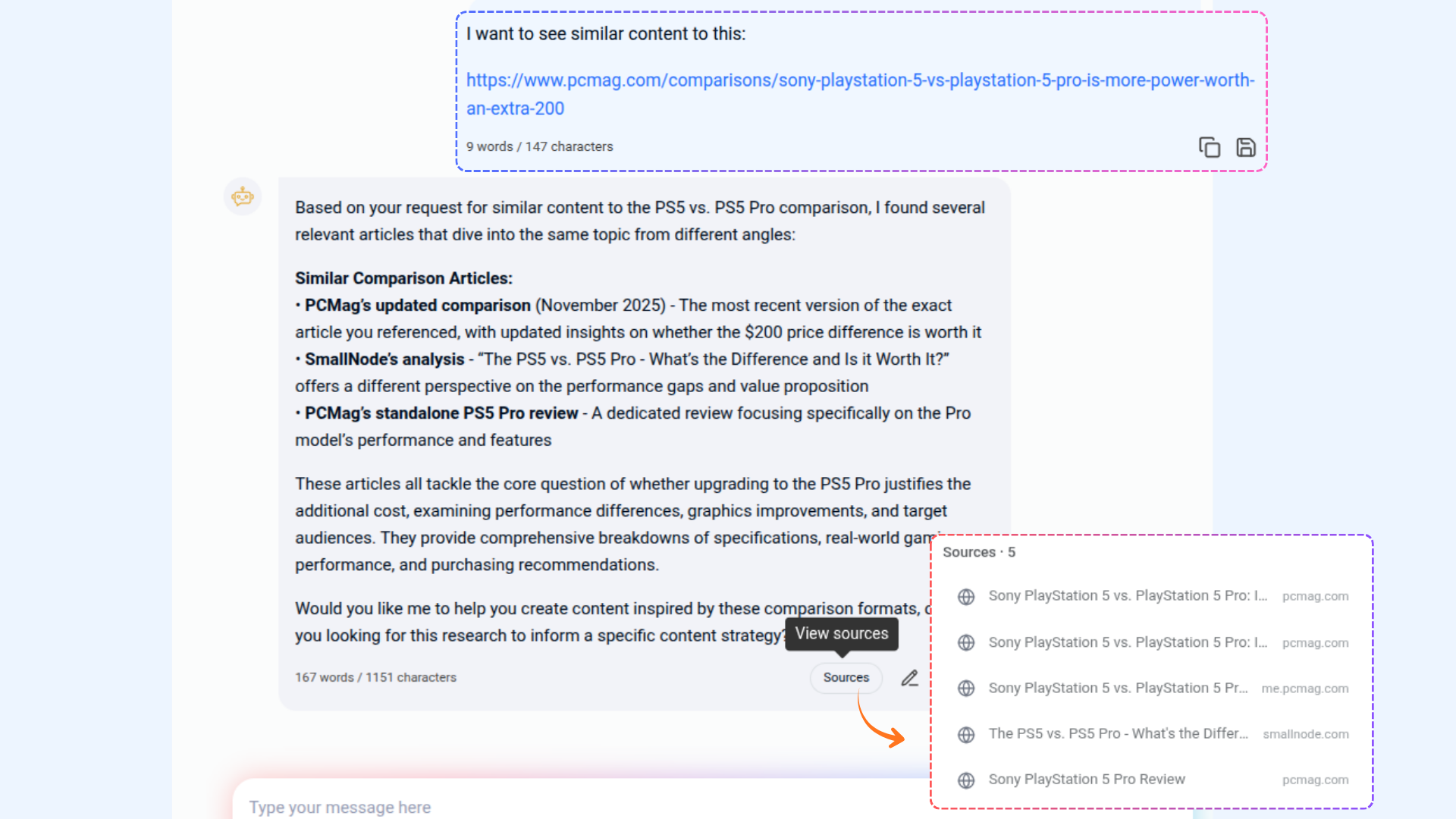1456x819 pixels.
Task: Click globe icon beside me.pcmag.com source
Action: pyautogui.click(x=966, y=689)
